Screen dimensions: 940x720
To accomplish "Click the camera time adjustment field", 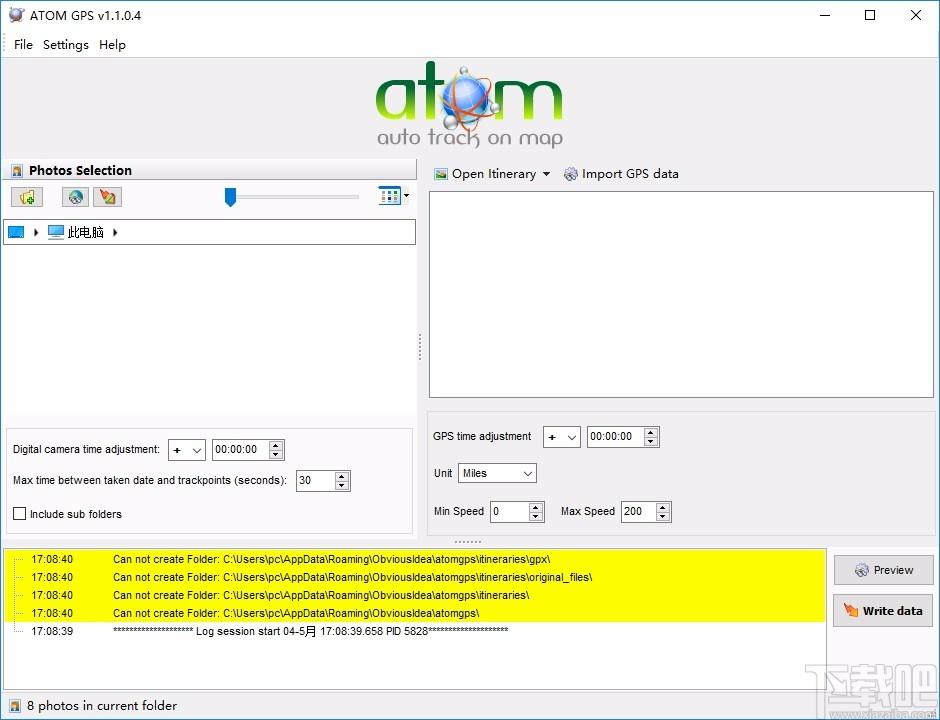I will click(x=240, y=450).
